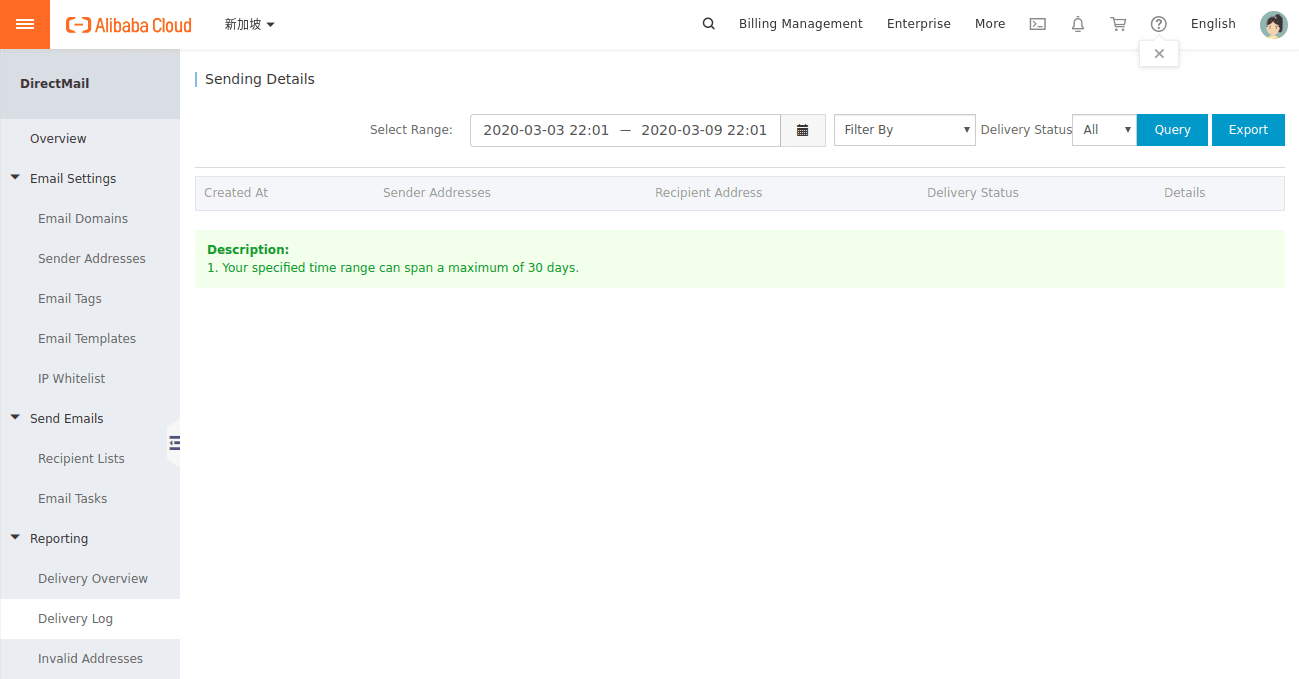Click the date range input field
The height and width of the screenshot is (679, 1299).
pyautogui.click(x=625, y=130)
